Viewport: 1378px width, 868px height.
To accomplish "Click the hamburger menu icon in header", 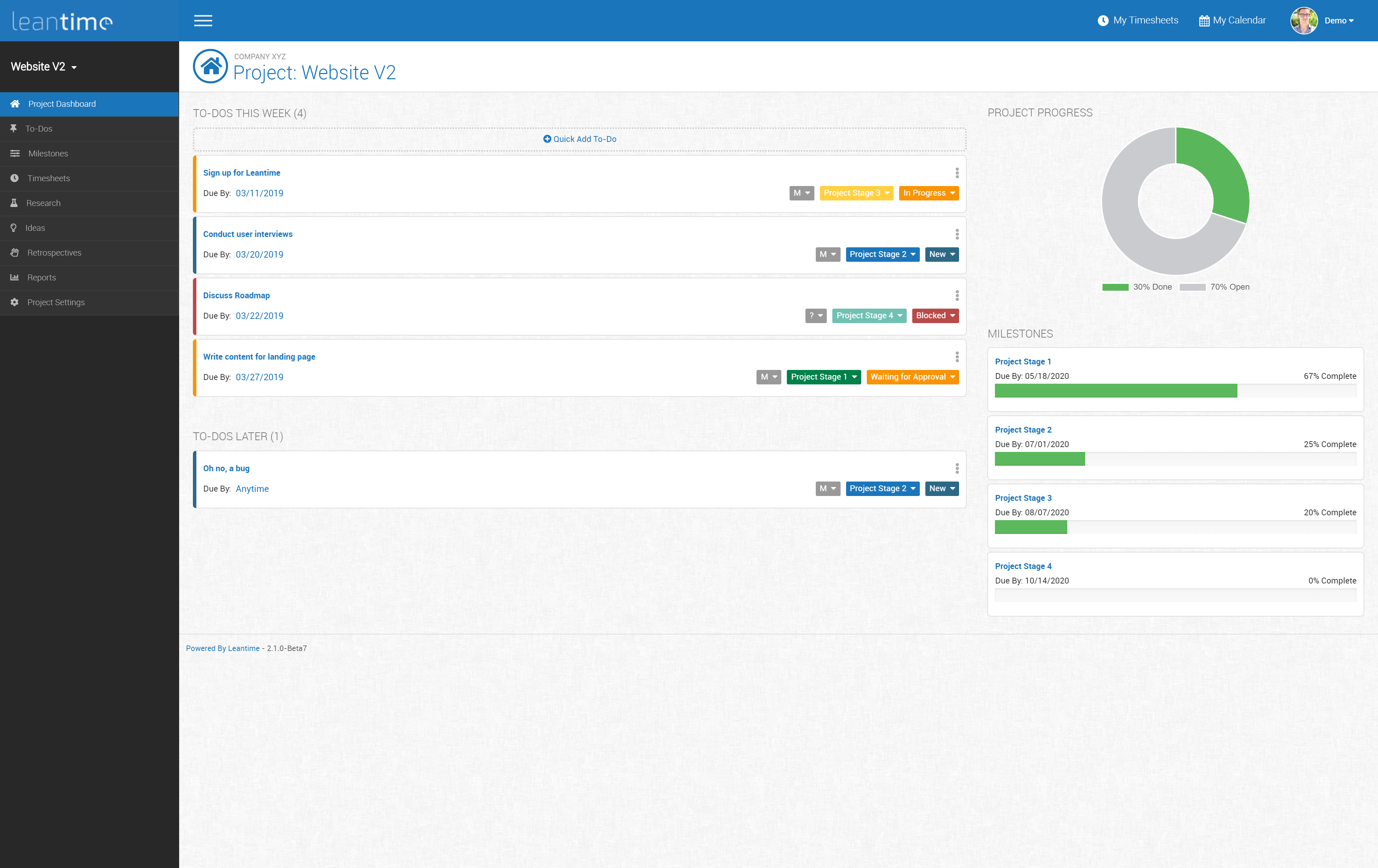I will pyautogui.click(x=203, y=21).
